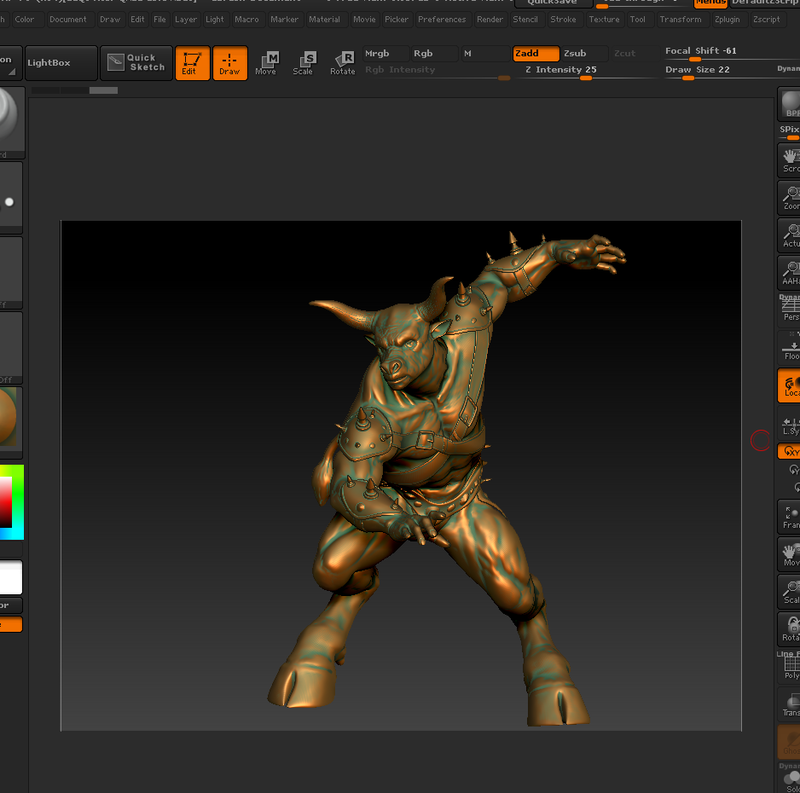800x793 pixels.
Task: Switch sculpting to Zsub
Action: click(x=585, y=54)
